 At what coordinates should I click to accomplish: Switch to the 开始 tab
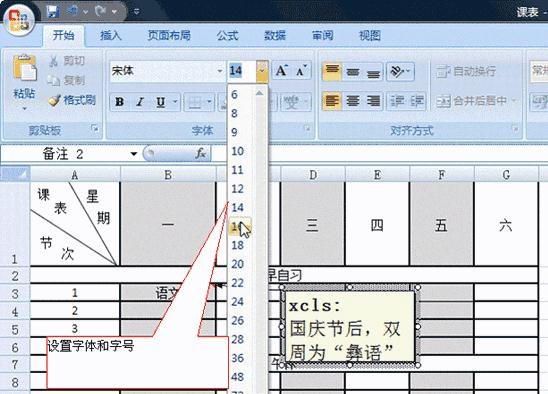coord(63,35)
